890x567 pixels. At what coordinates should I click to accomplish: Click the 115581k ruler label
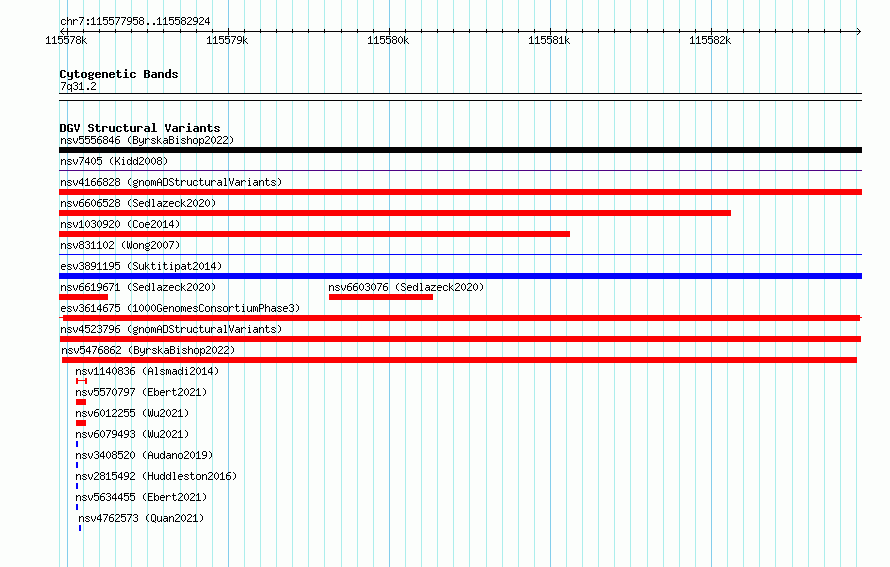(x=549, y=40)
